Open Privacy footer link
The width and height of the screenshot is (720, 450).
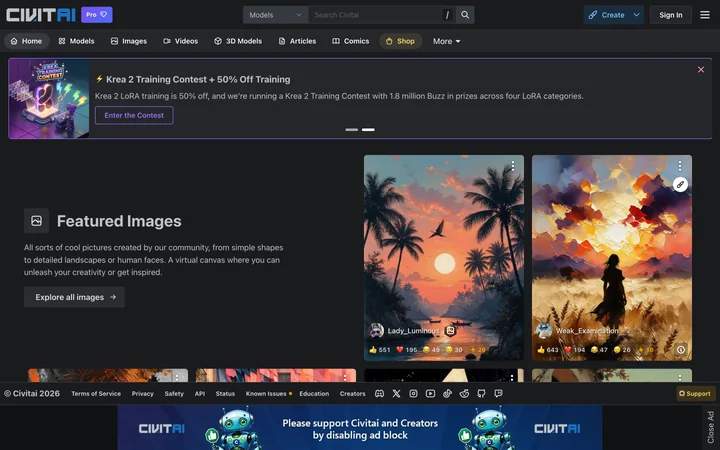142,394
